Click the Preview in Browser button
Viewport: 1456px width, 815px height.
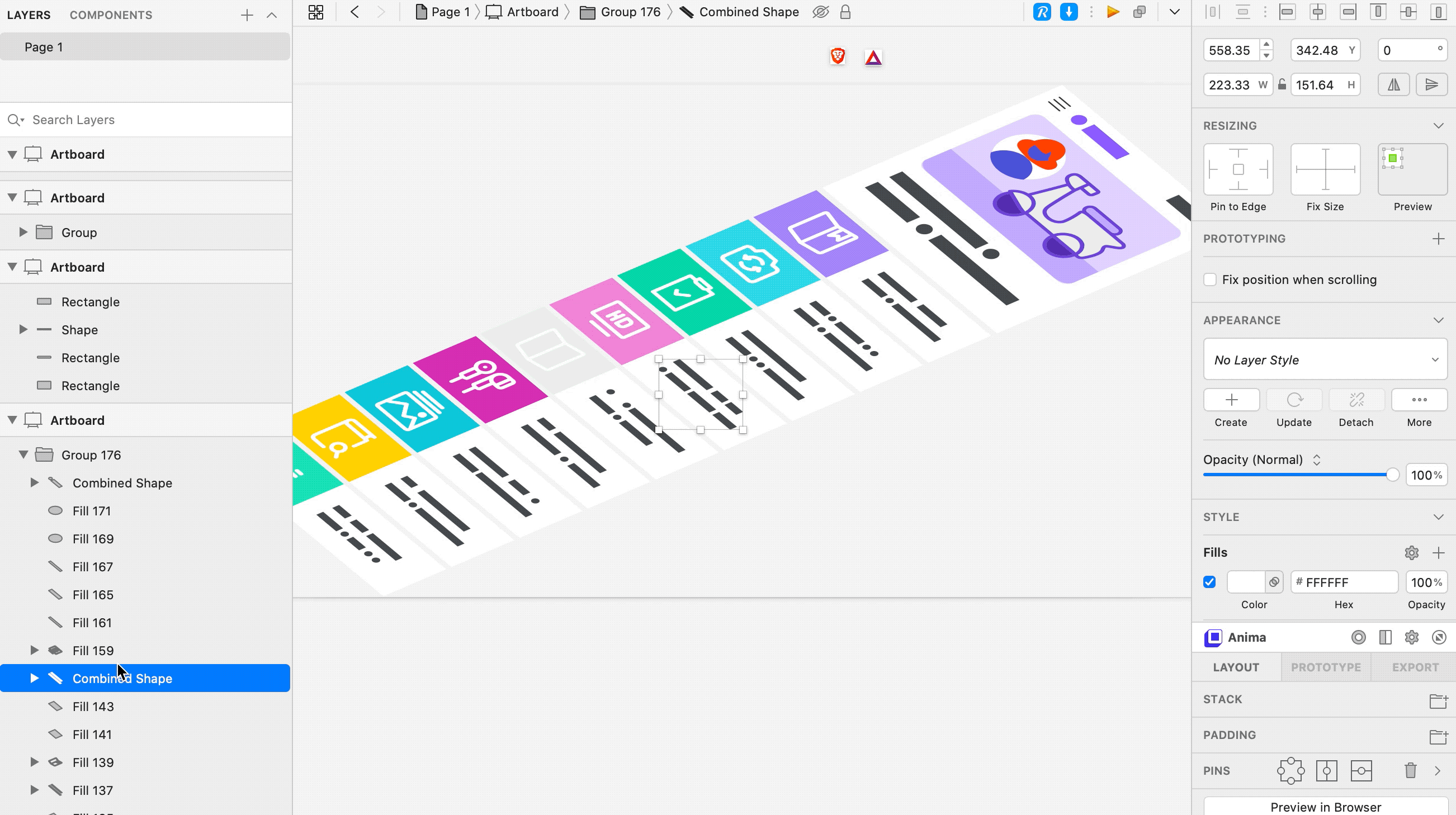[1325, 807]
